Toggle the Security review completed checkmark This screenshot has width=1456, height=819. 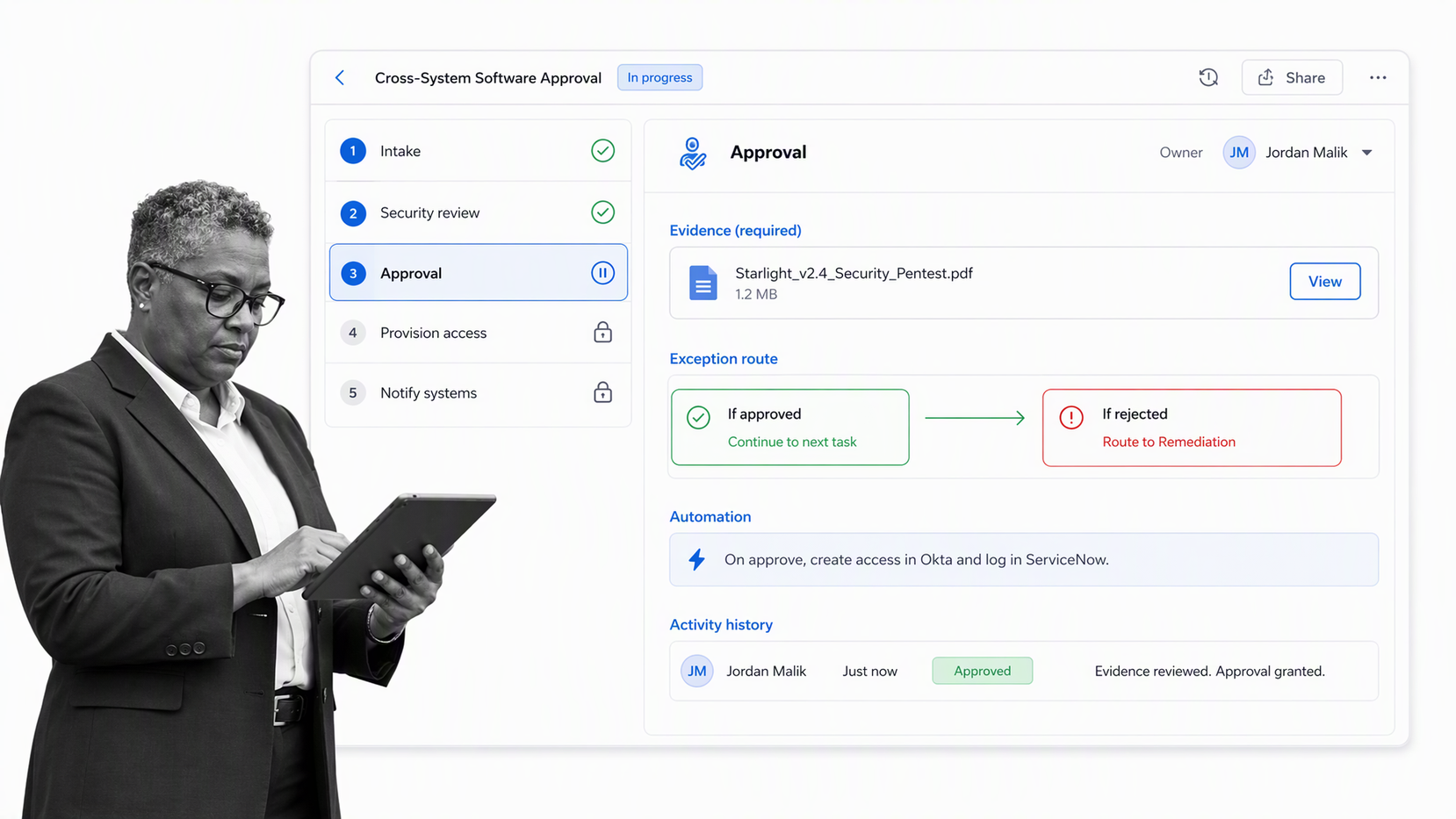(602, 212)
